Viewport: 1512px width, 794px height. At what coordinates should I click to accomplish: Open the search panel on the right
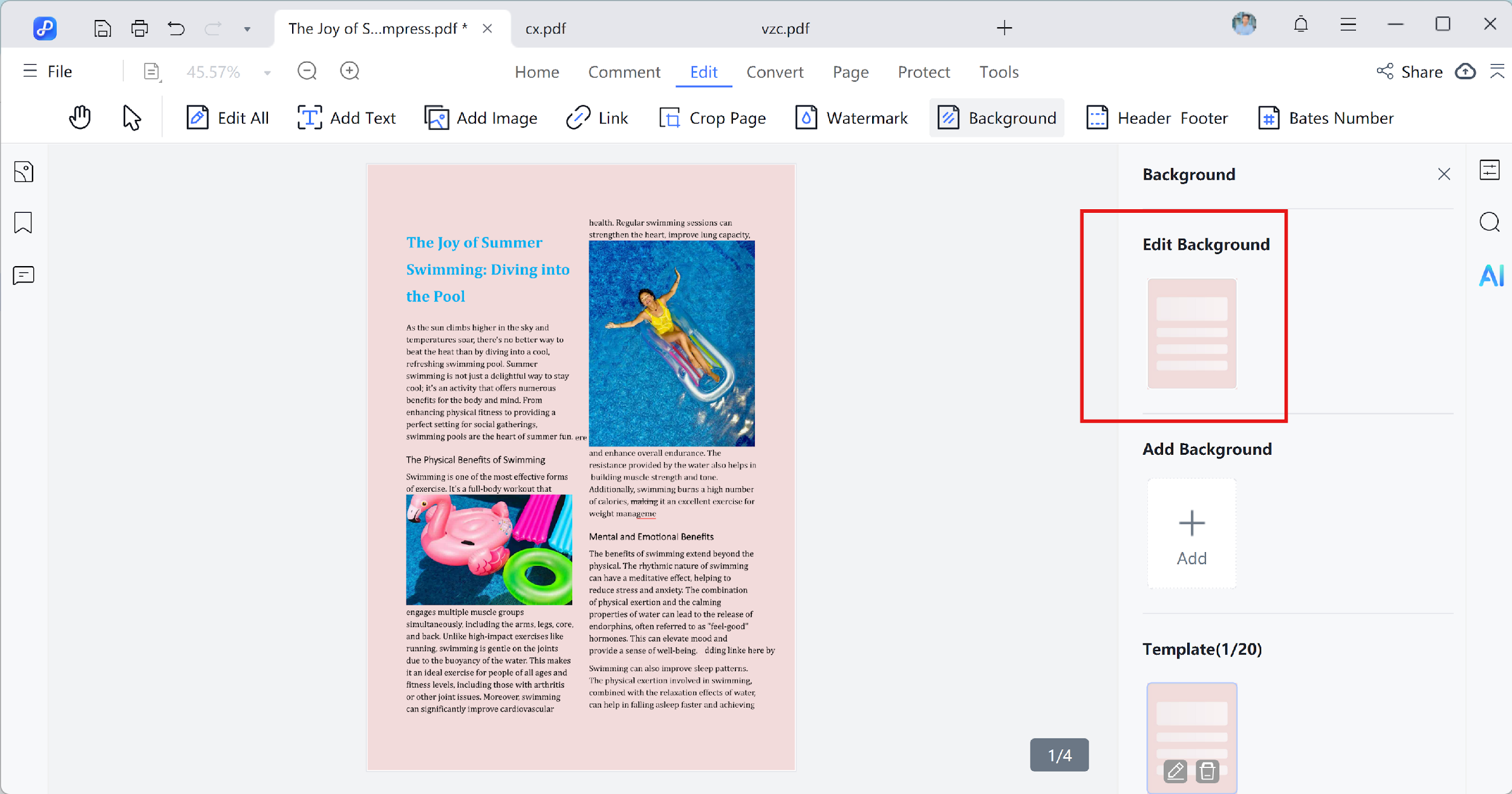tap(1490, 223)
